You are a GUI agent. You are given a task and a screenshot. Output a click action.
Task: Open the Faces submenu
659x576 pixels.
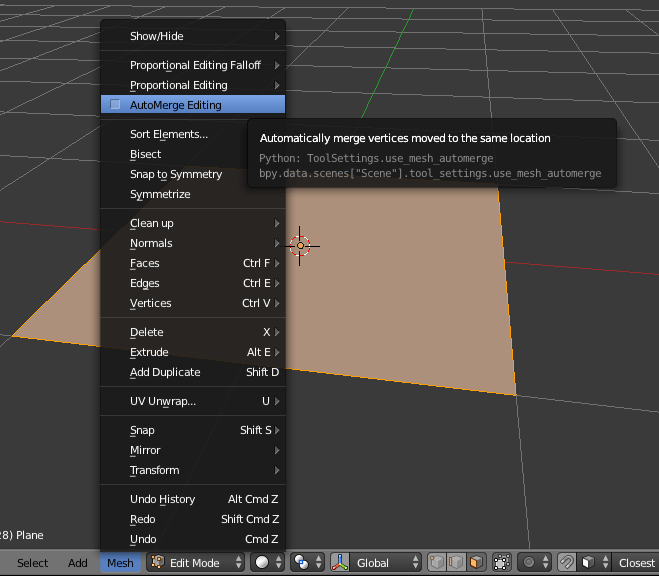coord(193,263)
